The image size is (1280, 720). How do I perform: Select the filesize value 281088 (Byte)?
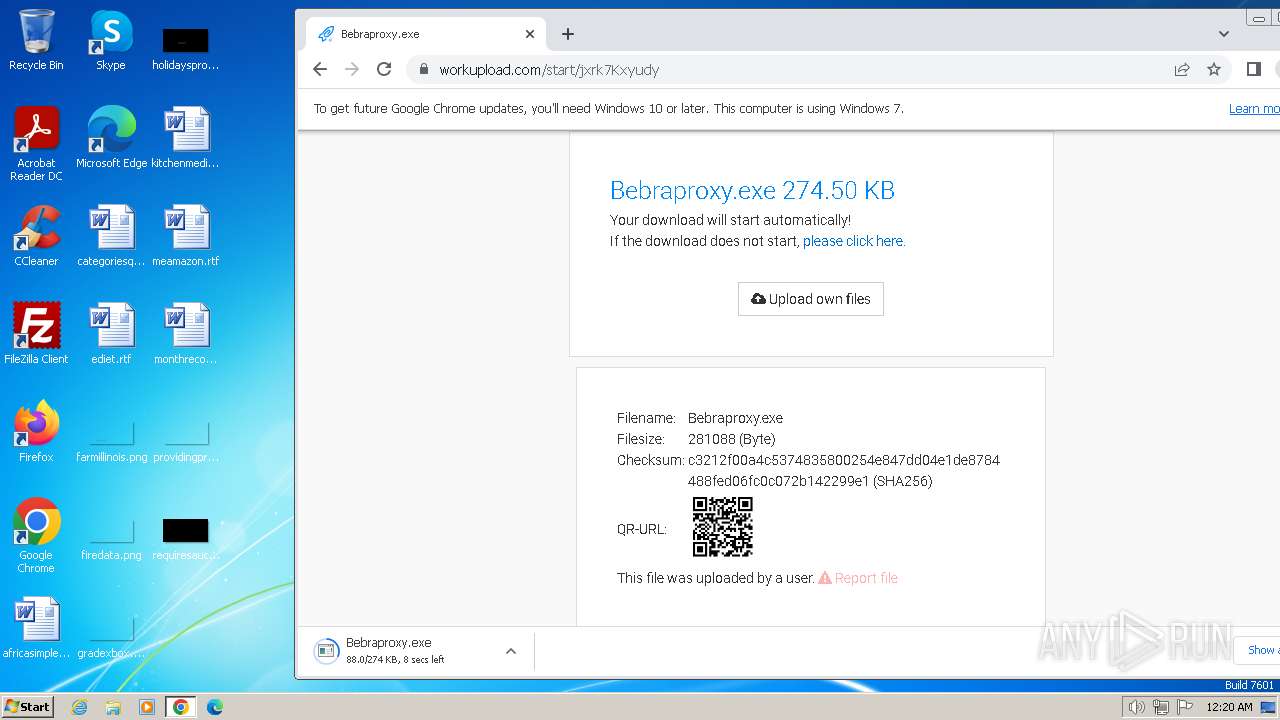click(x=732, y=439)
